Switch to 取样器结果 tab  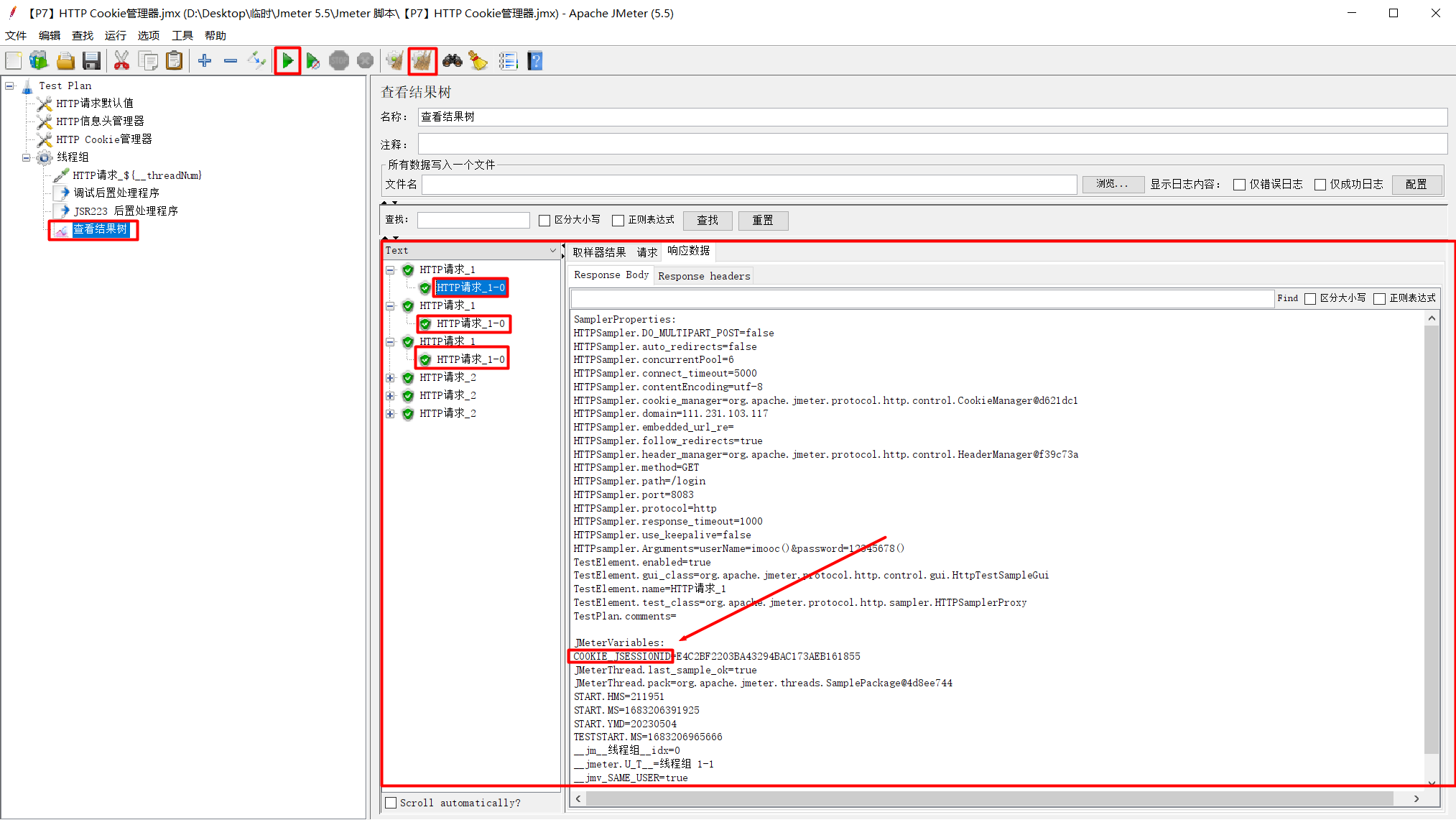pos(599,252)
